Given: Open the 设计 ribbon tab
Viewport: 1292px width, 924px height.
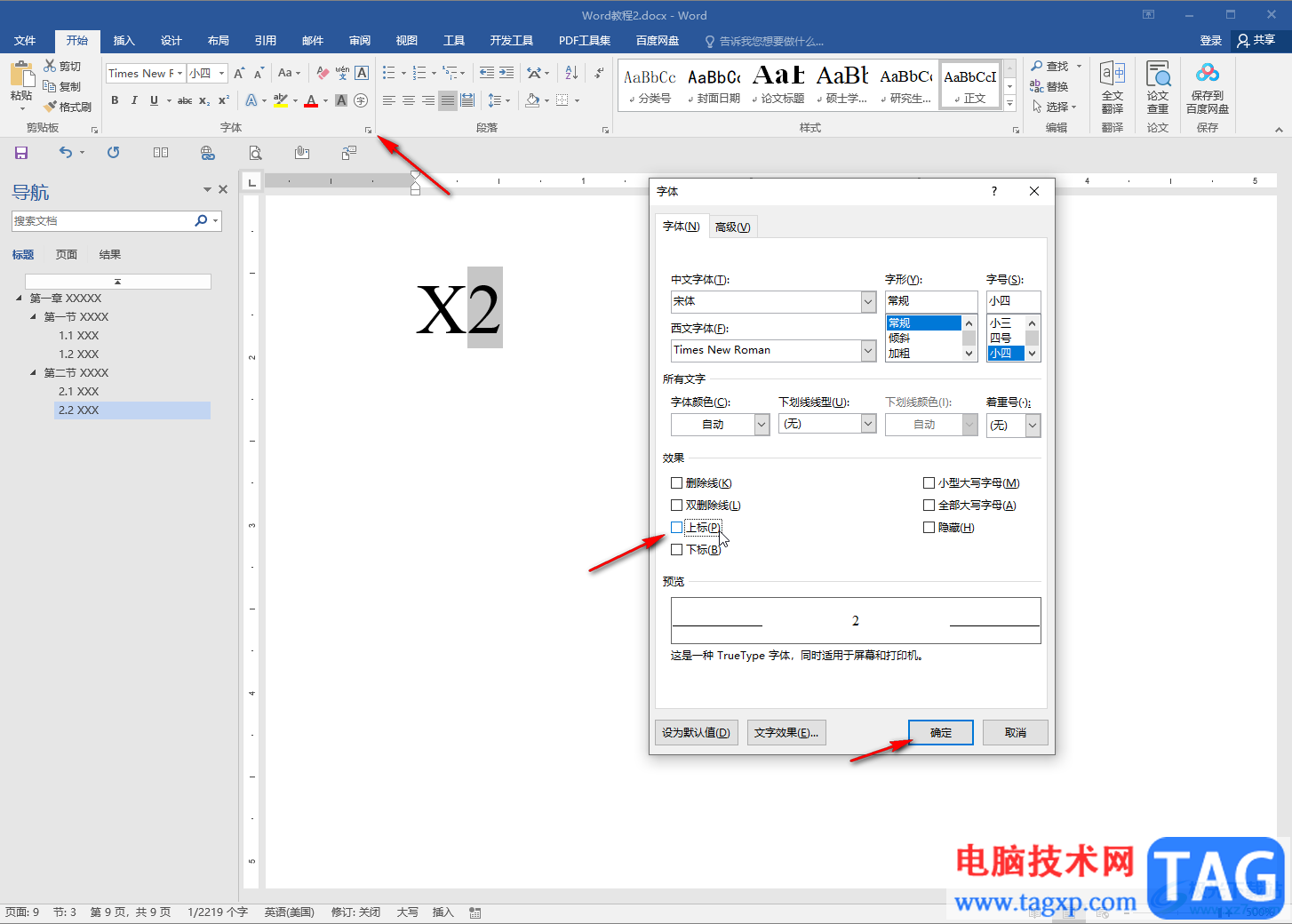Looking at the screenshot, I should pos(171,41).
